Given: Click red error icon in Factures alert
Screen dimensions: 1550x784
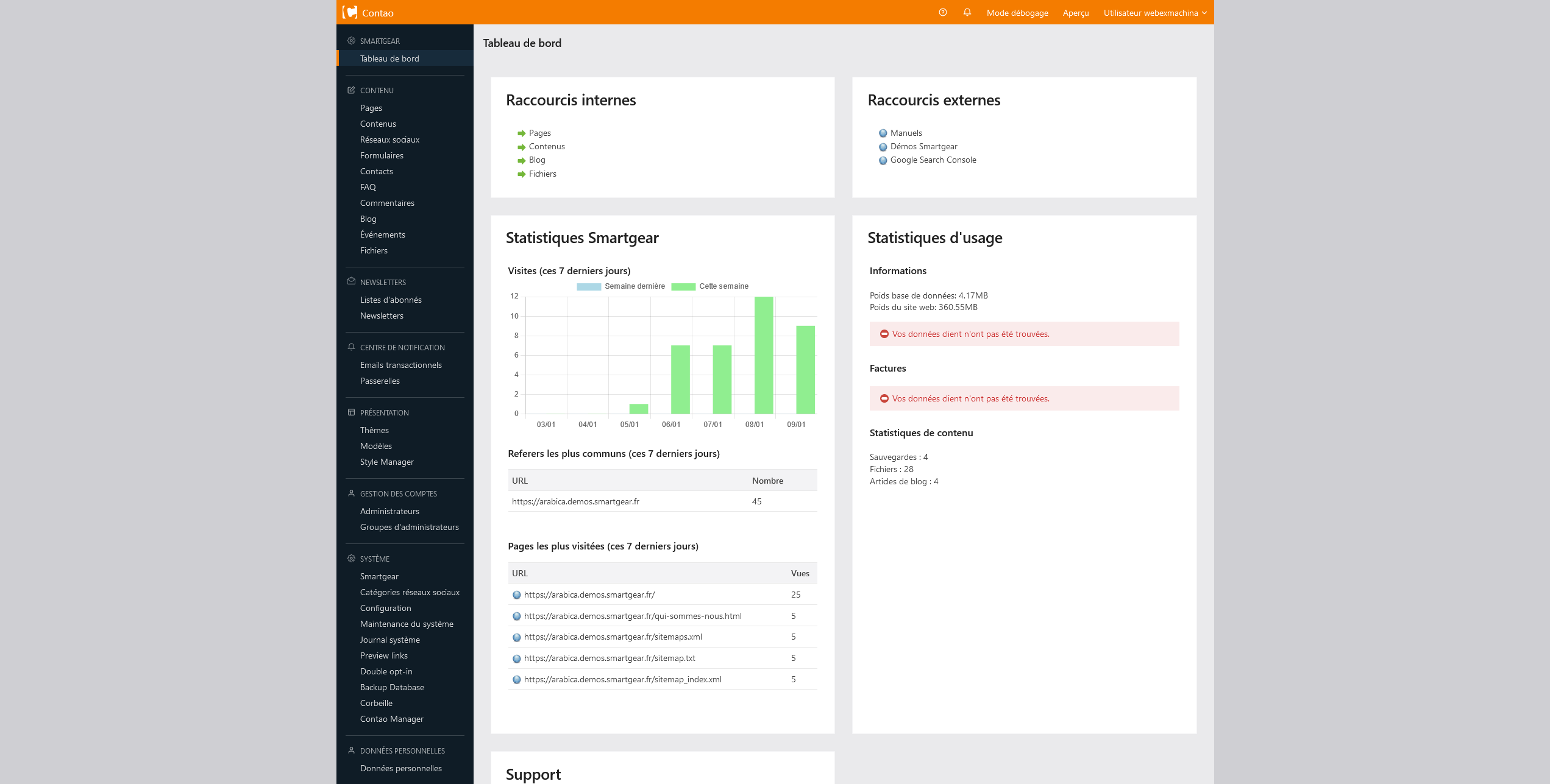Looking at the screenshot, I should coord(884,398).
